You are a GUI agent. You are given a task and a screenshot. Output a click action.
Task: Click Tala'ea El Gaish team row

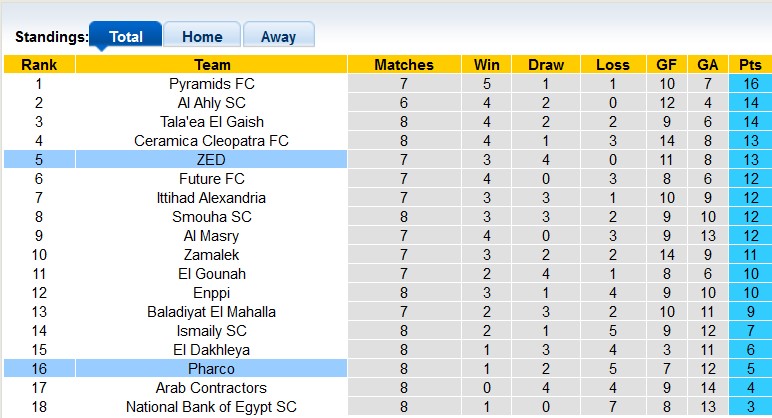[x=211, y=121]
